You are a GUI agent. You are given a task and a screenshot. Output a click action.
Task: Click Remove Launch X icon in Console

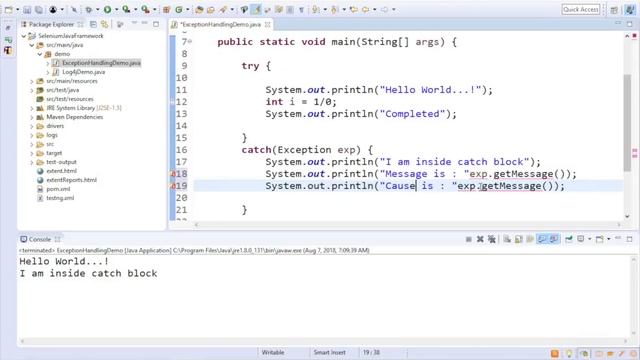click(x=480, y=239)
